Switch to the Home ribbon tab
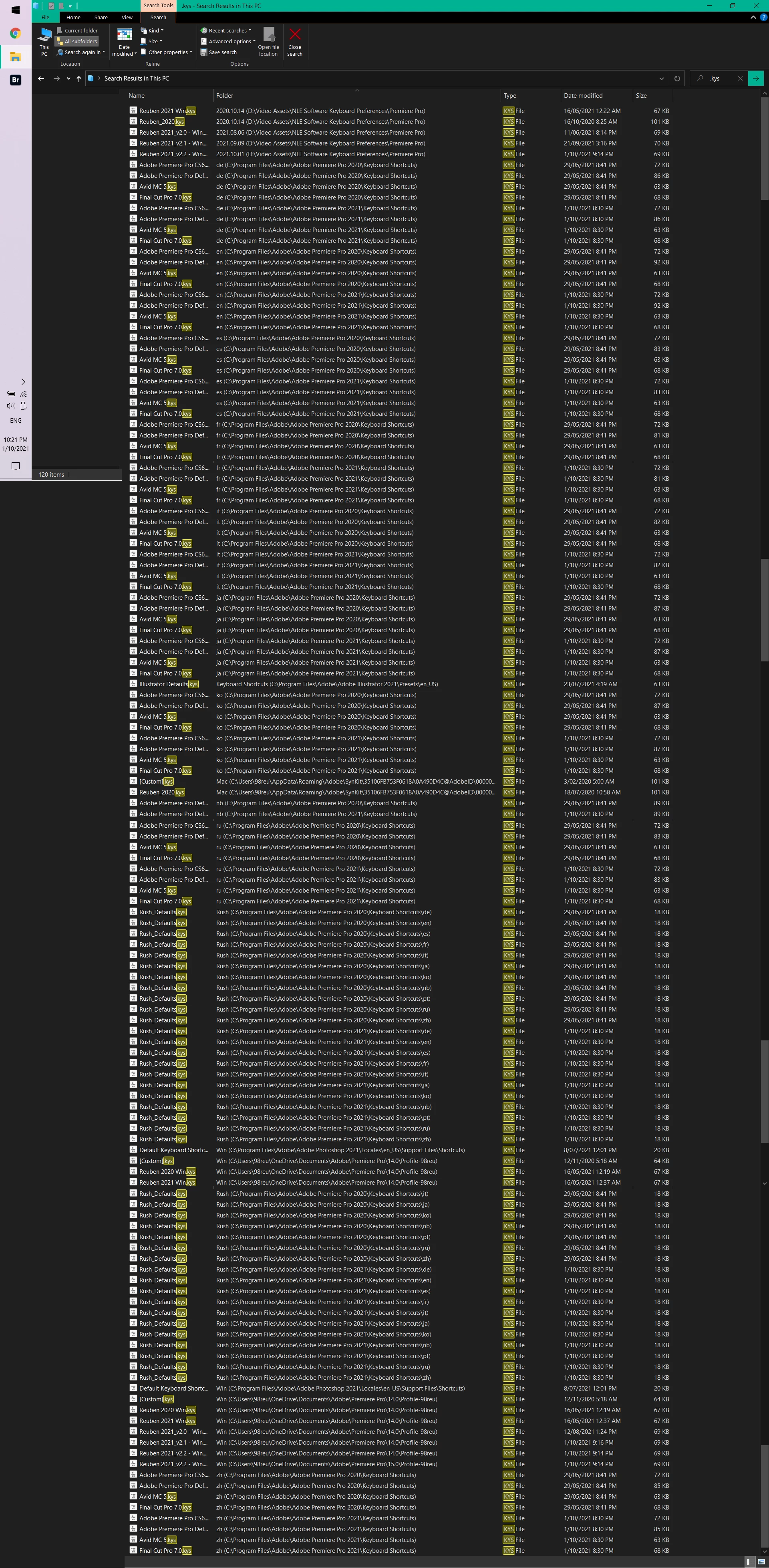The height and width of the screenshot is (1568, 769). [73, 18]
